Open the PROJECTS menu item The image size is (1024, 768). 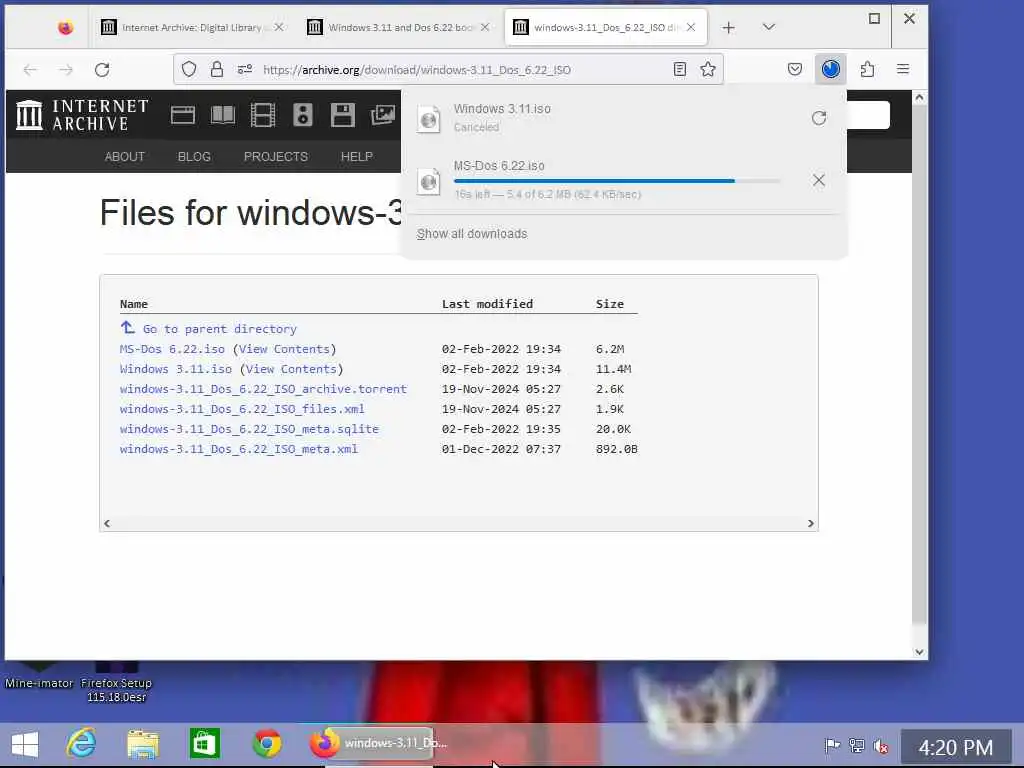click(276, 157)
